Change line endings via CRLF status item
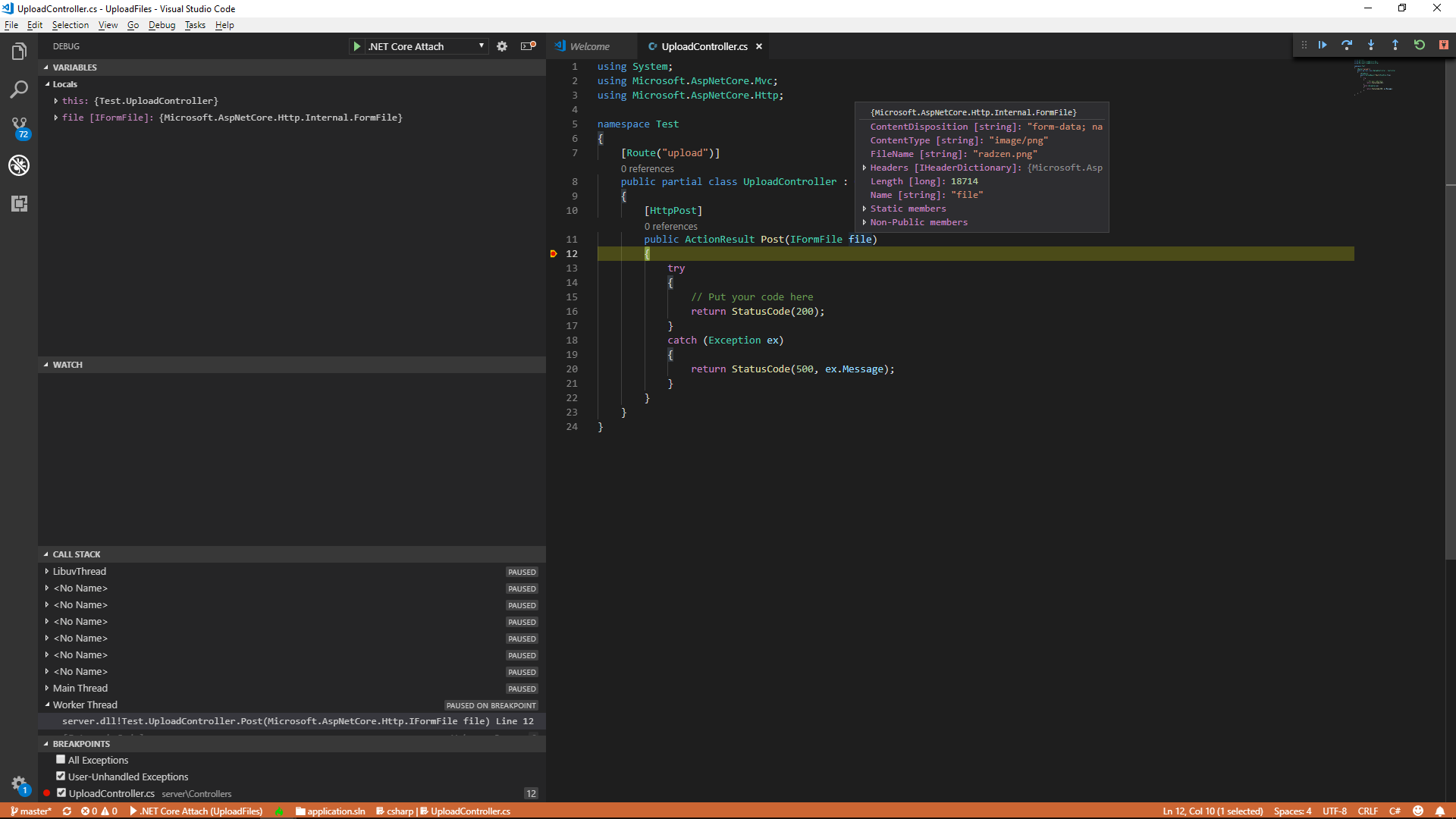1456x819 pixels. click(x=1367, y=811)
